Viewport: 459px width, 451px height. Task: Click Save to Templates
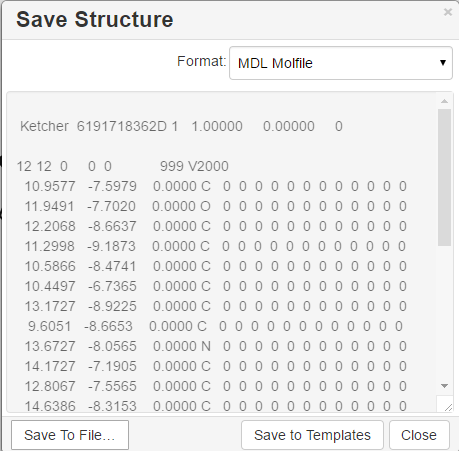point(312,435)
